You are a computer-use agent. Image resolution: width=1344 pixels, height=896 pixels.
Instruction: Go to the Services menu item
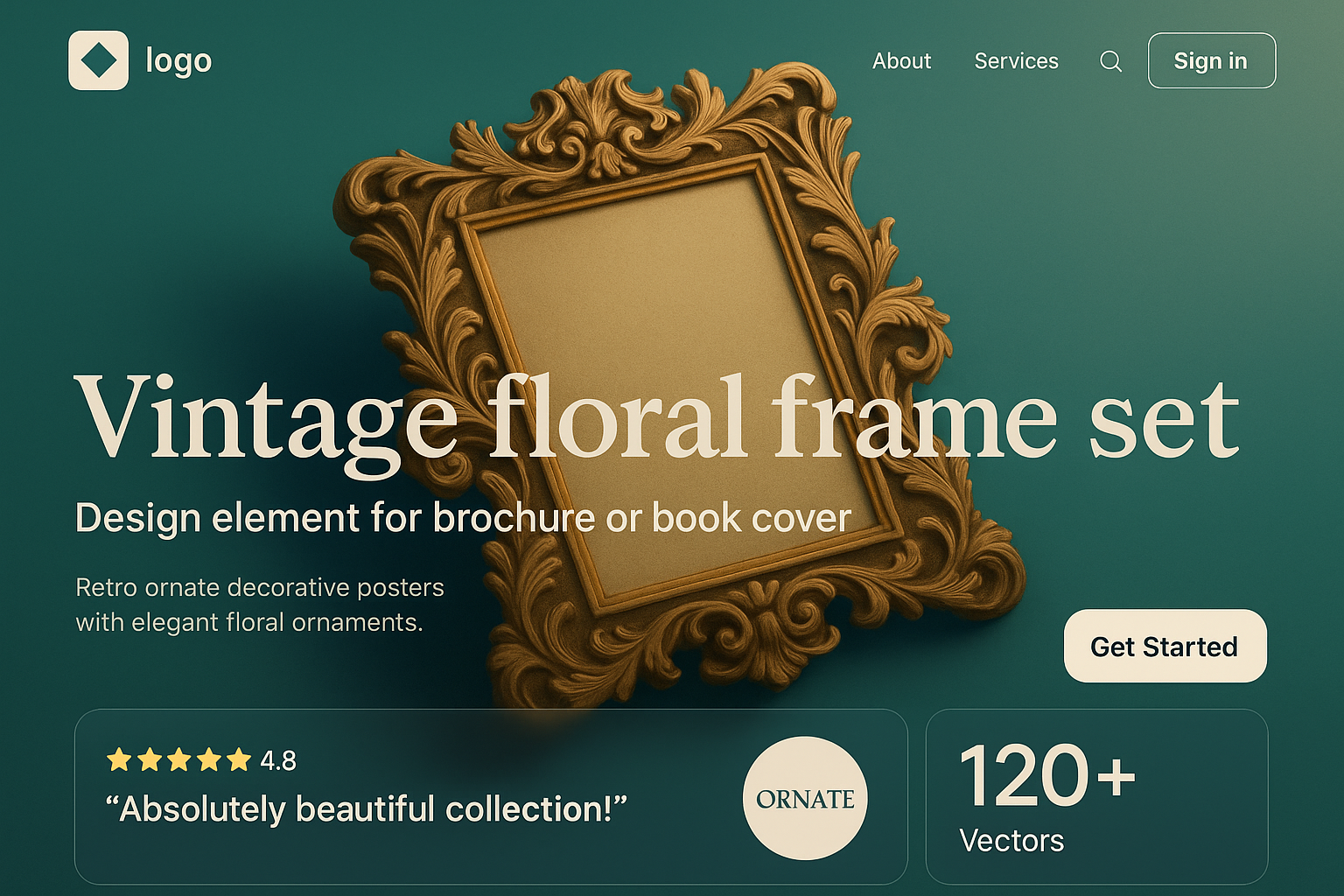coord(1016,61)
